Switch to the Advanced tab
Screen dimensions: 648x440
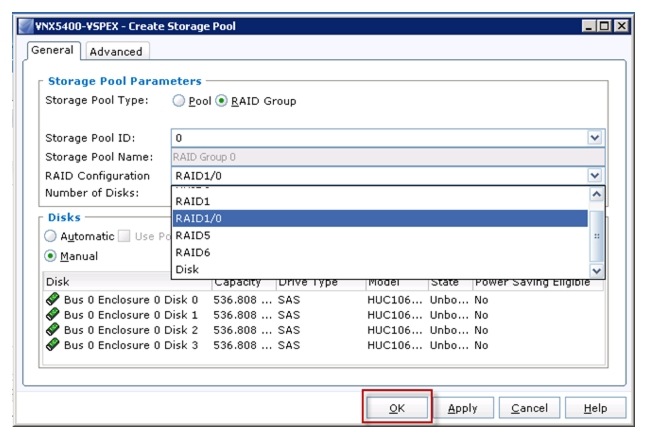tap(116, 51)
